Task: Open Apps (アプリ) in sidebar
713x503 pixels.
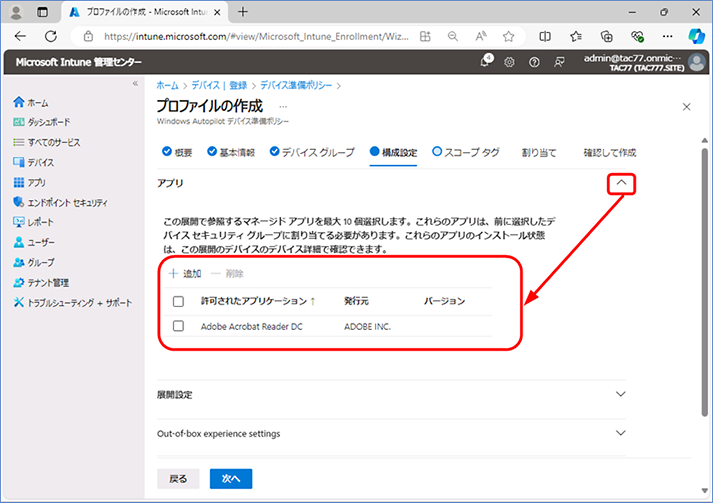Action: (x=30, y=182)
